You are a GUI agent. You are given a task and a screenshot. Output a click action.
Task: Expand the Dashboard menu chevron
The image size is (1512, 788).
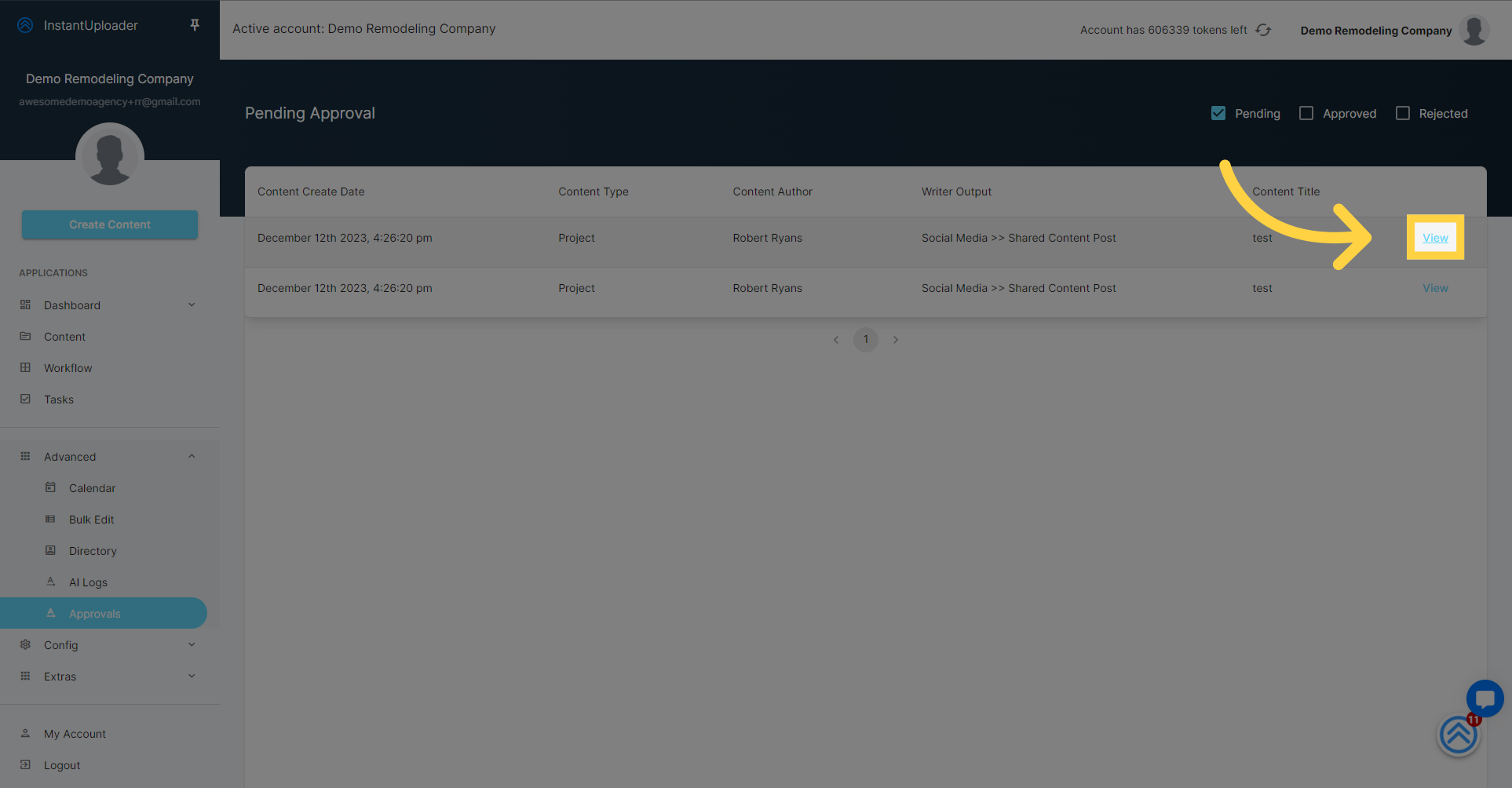(x=192, y=305)
